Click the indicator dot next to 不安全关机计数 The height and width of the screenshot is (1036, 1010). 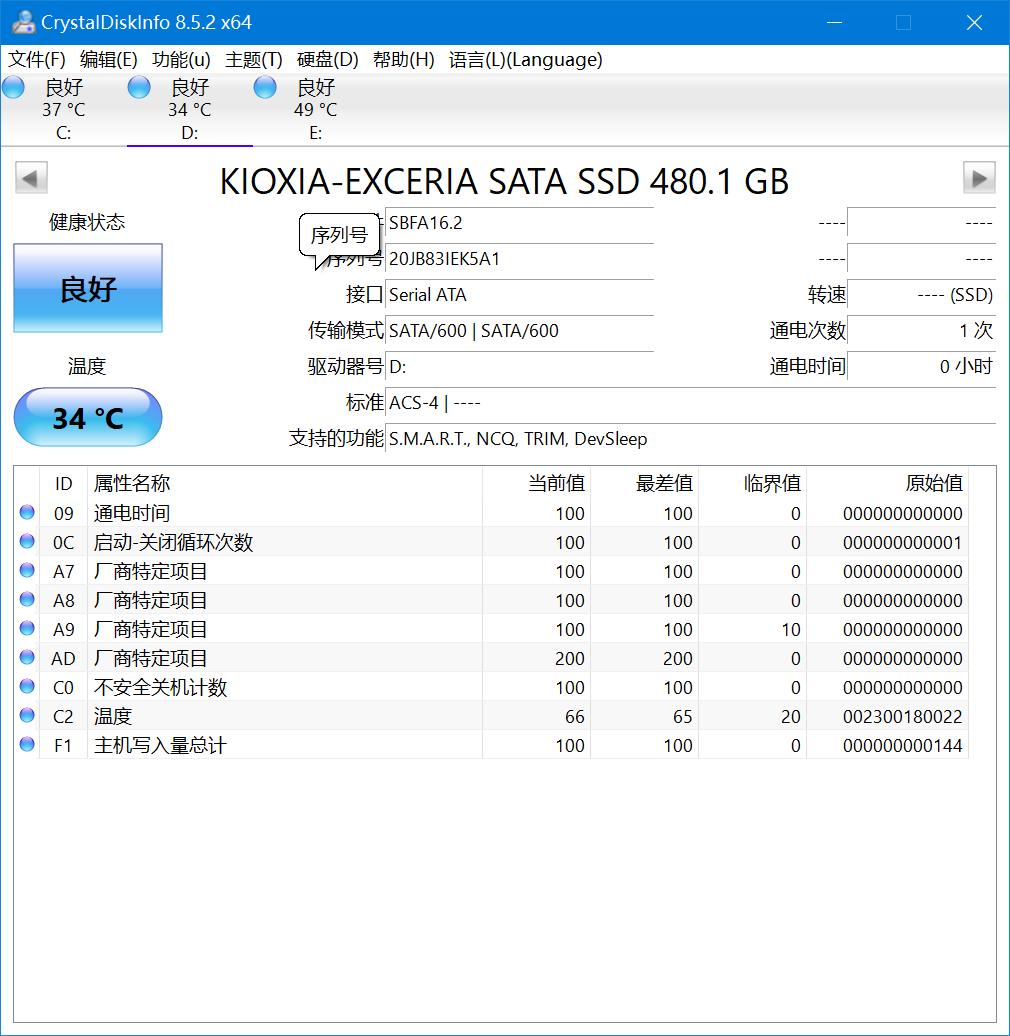(x=26, y=687)
